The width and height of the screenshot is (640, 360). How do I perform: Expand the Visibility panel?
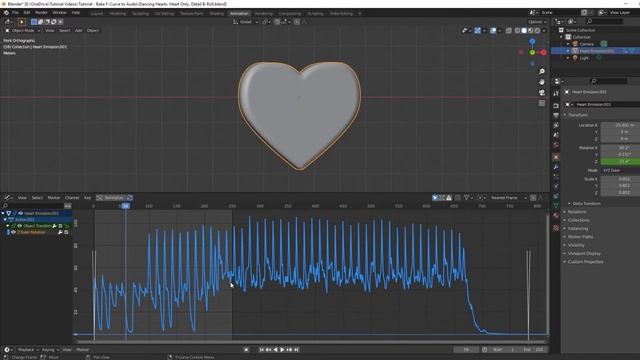(x=576, y=245)
